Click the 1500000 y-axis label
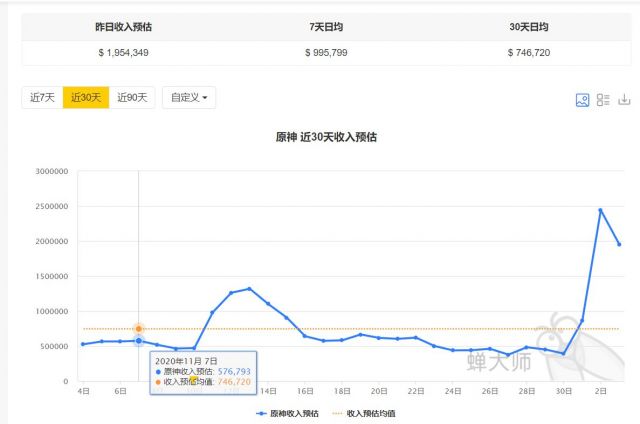 (x=52, y=276)
